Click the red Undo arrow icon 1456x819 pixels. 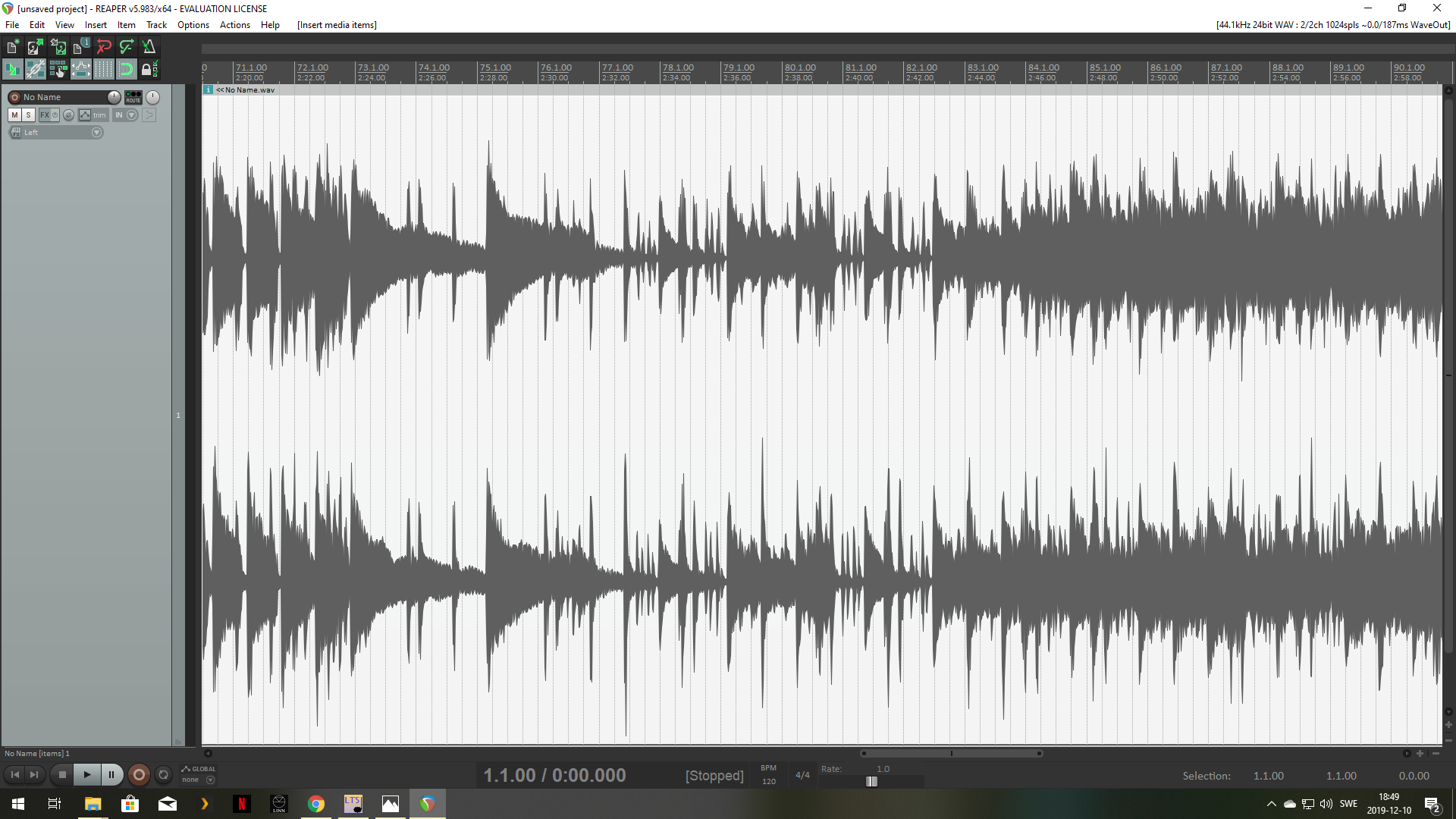coord(104,47)
